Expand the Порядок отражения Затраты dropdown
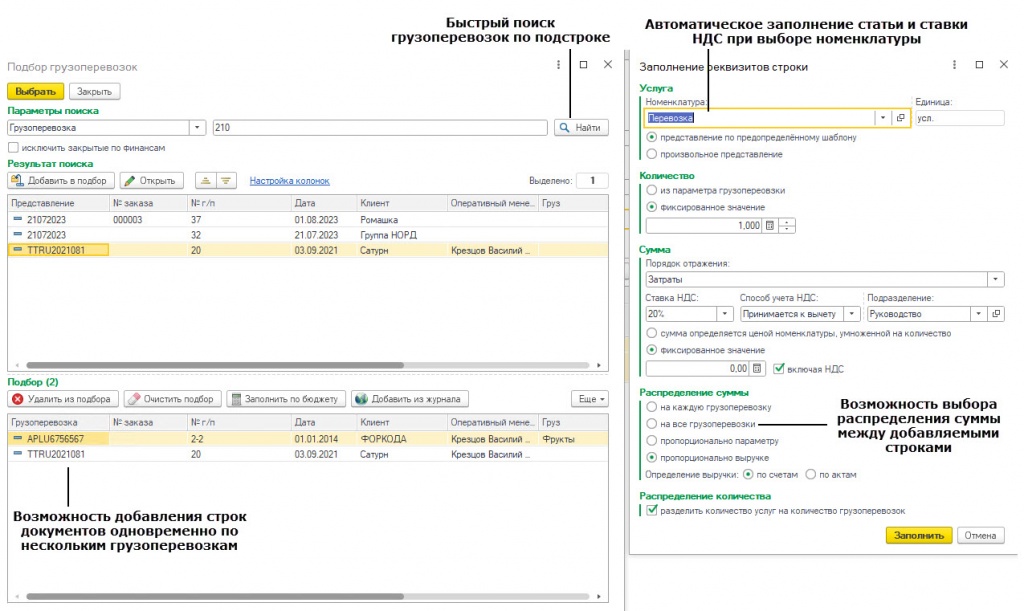1024x611 pixels. [995, 279]
